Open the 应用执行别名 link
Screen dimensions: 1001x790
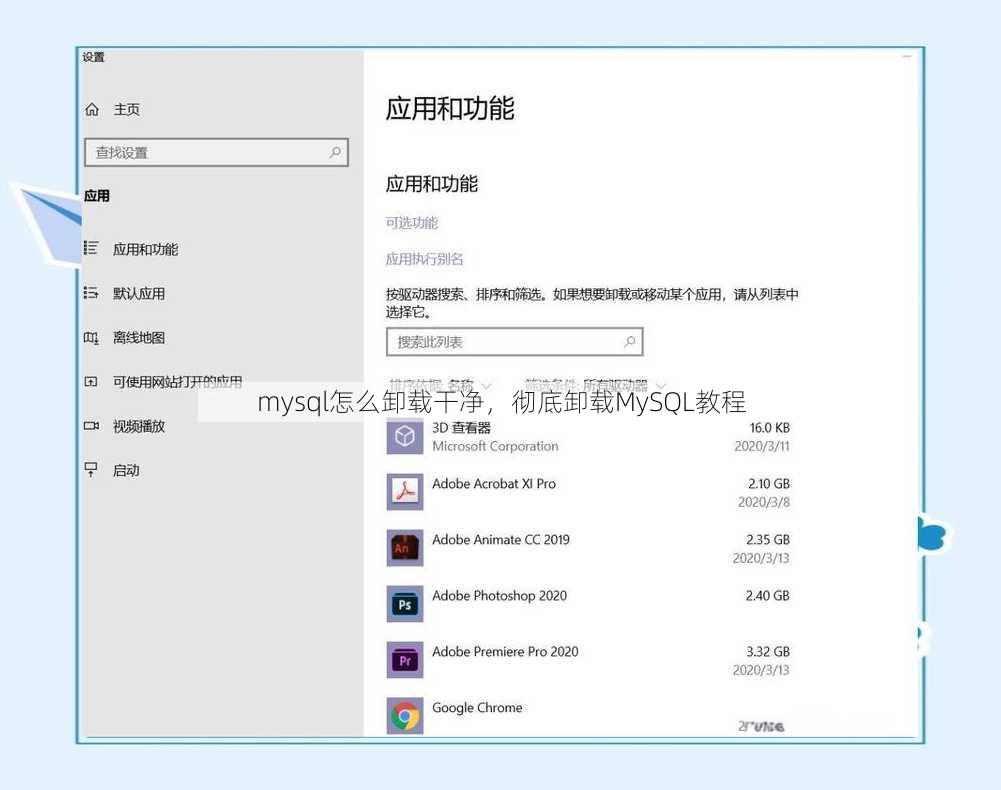point(424,259)
